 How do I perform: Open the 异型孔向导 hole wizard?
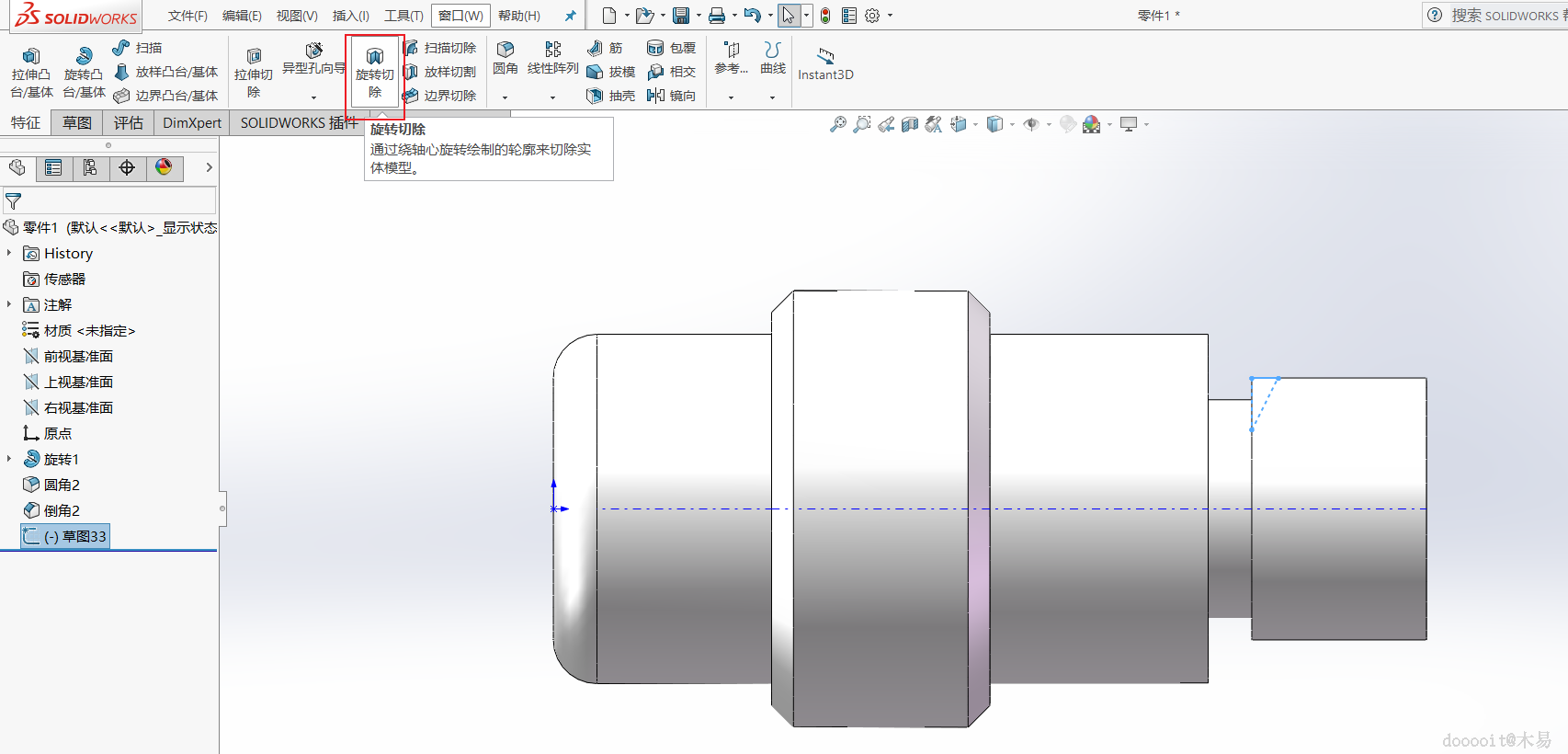point(313,57)
